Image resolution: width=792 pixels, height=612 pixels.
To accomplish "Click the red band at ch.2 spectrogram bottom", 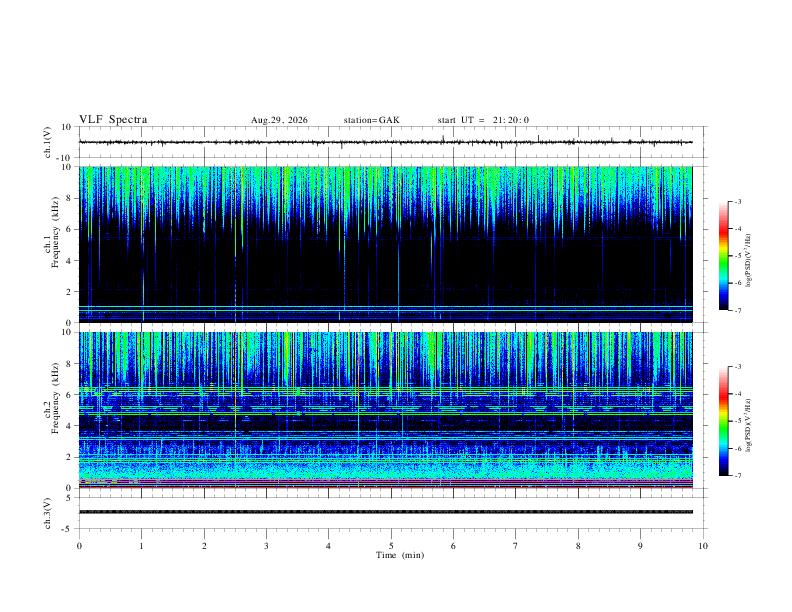I will (386, 487).
